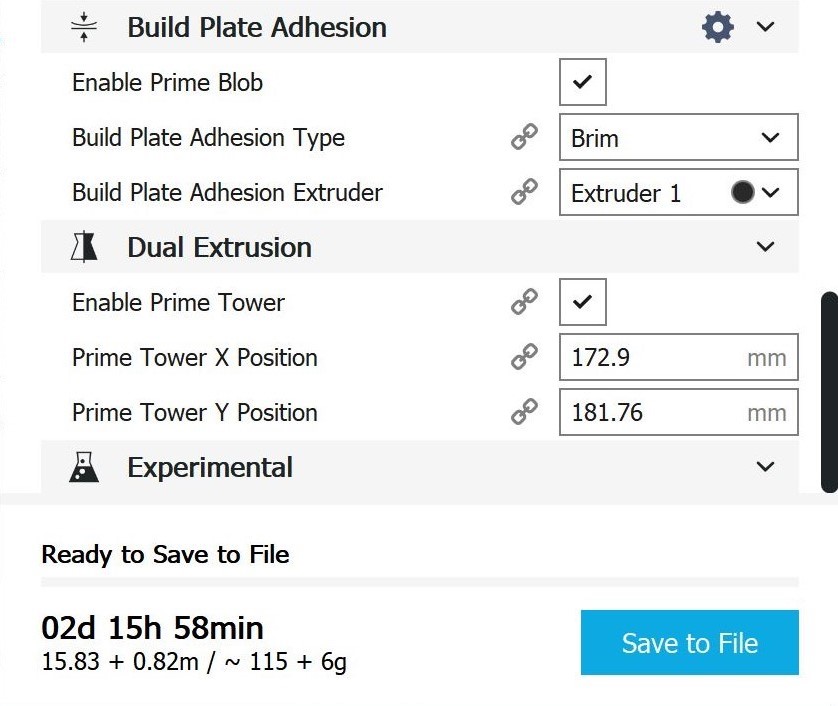Click the Prime Tower X Position field
The image size is (838, 706).
pos(655,357)
